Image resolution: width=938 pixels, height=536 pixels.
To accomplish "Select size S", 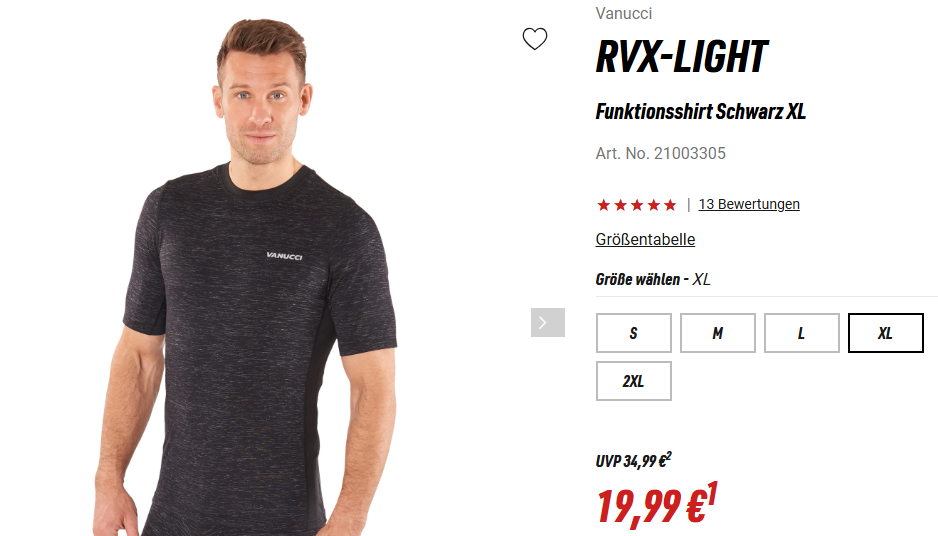I will 634,333.
